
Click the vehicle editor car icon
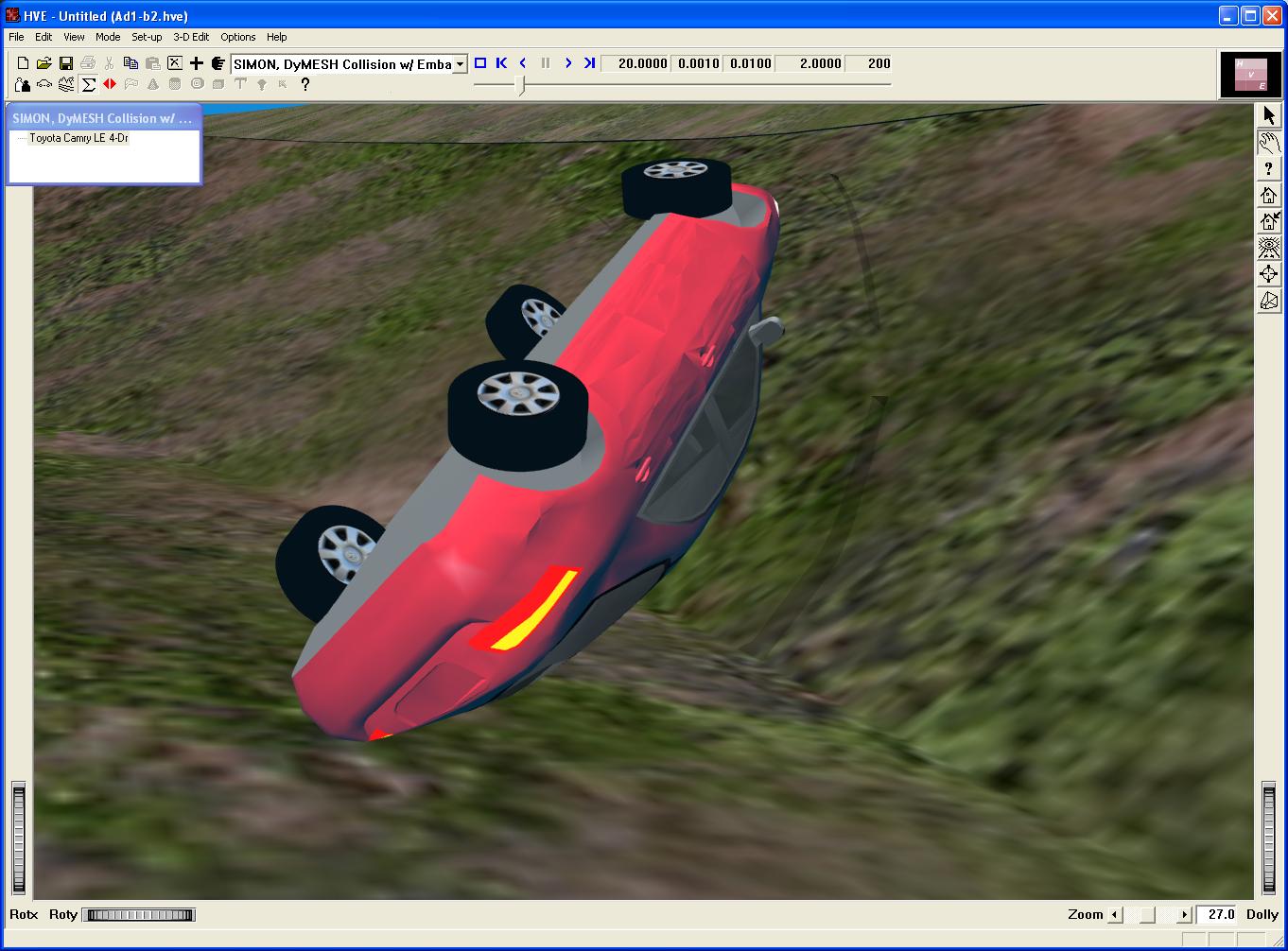(44, 84)
